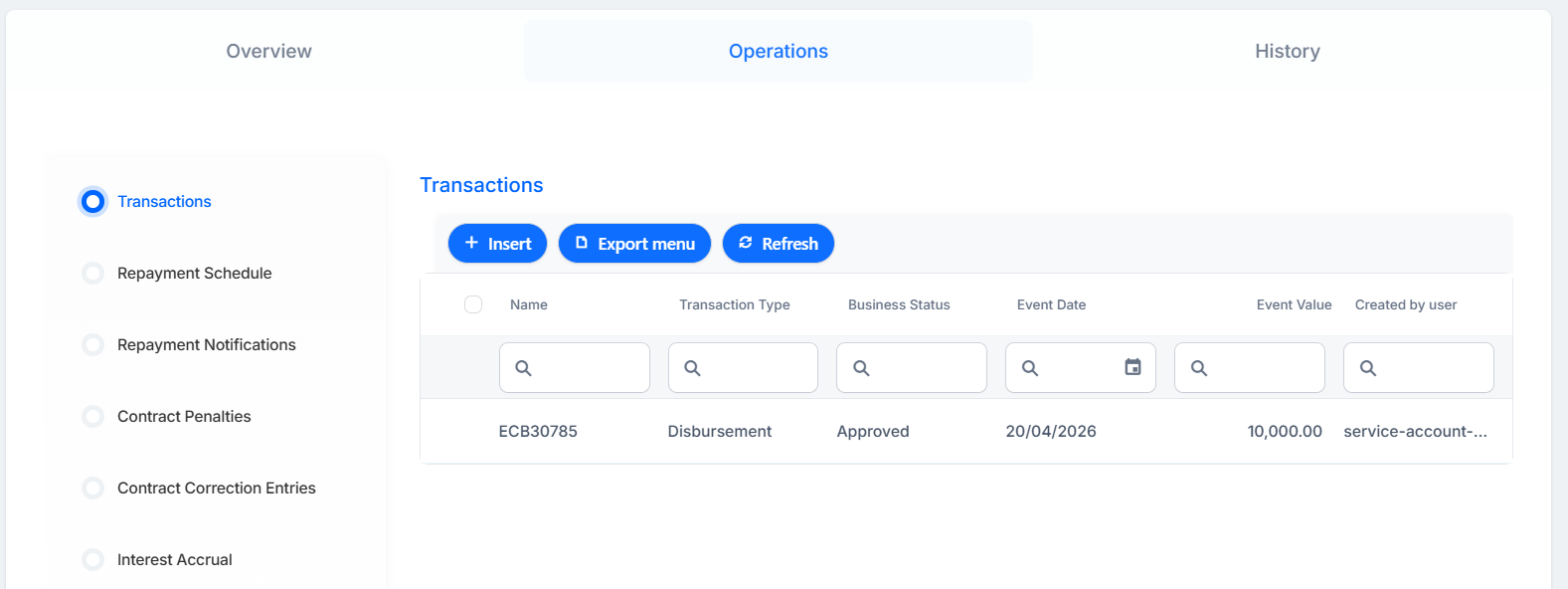Click the plus icon on Insert button
This screenshot has width=1568, height=589.
[x=471, y=243]
